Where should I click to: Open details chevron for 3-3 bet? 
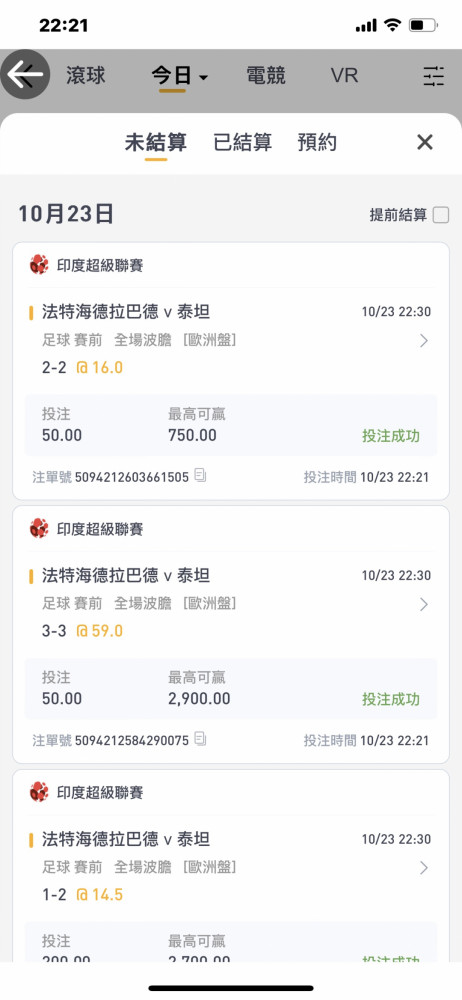coord(424,604)
